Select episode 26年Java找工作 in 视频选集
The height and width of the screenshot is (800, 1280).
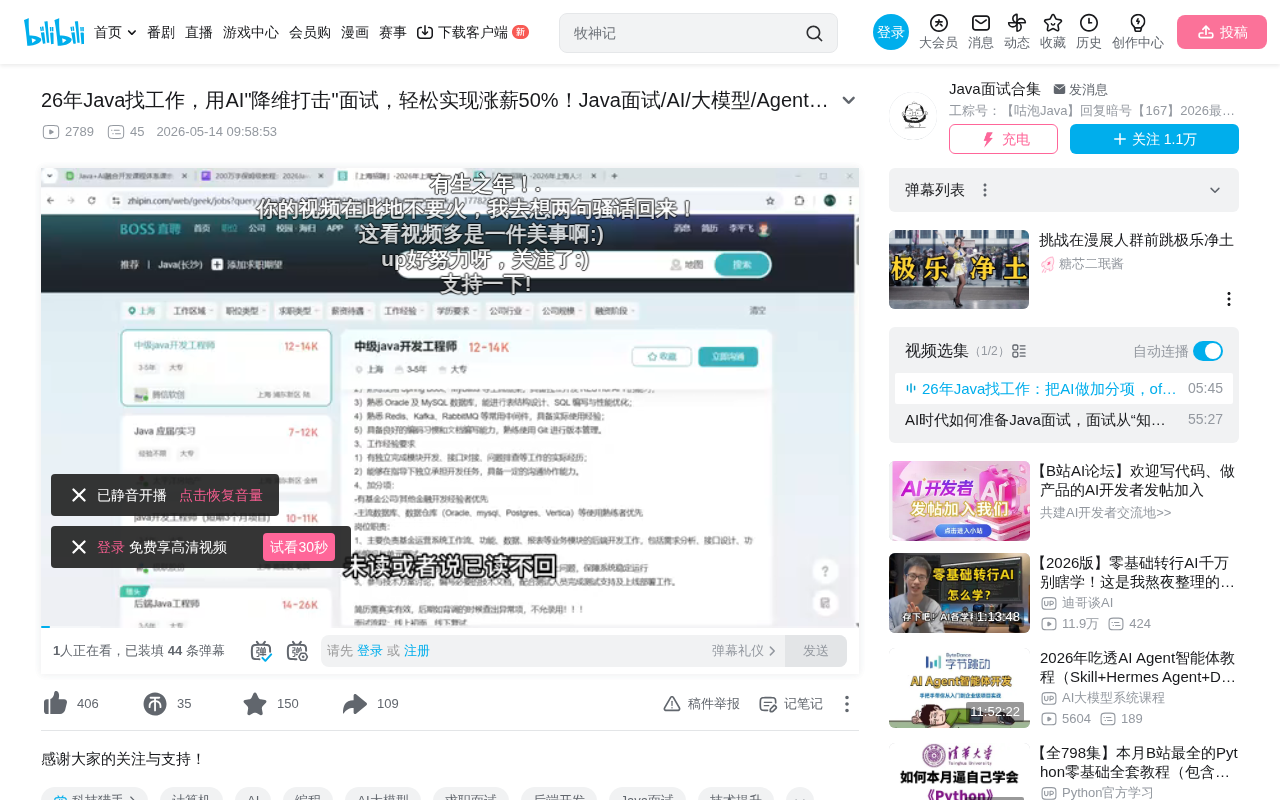(1064, 388)
